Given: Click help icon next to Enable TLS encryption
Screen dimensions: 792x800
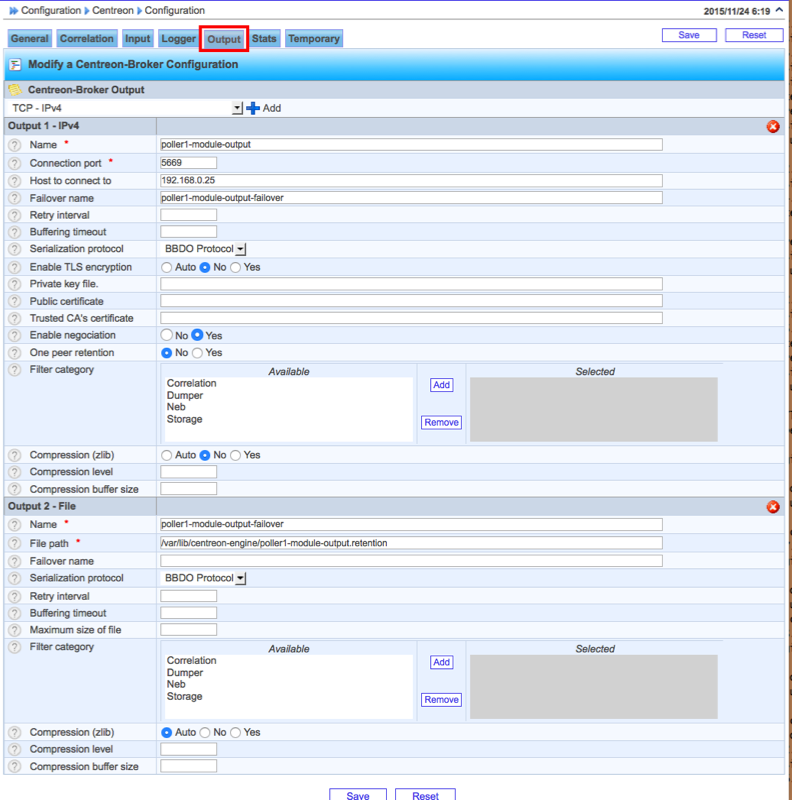Looking at the screenshot, I should tap(15, 268).
